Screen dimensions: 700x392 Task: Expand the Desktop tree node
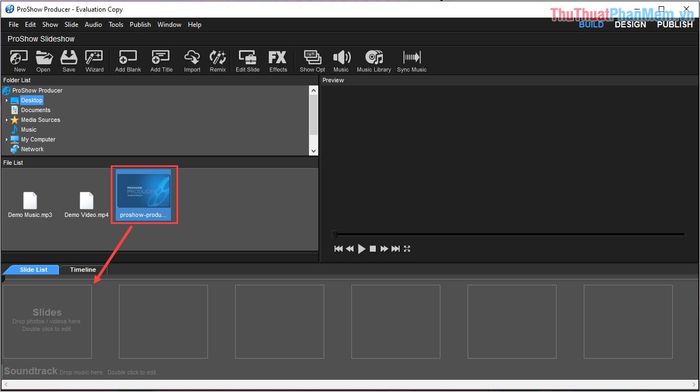pyautogui.click(x=6, y=100)
